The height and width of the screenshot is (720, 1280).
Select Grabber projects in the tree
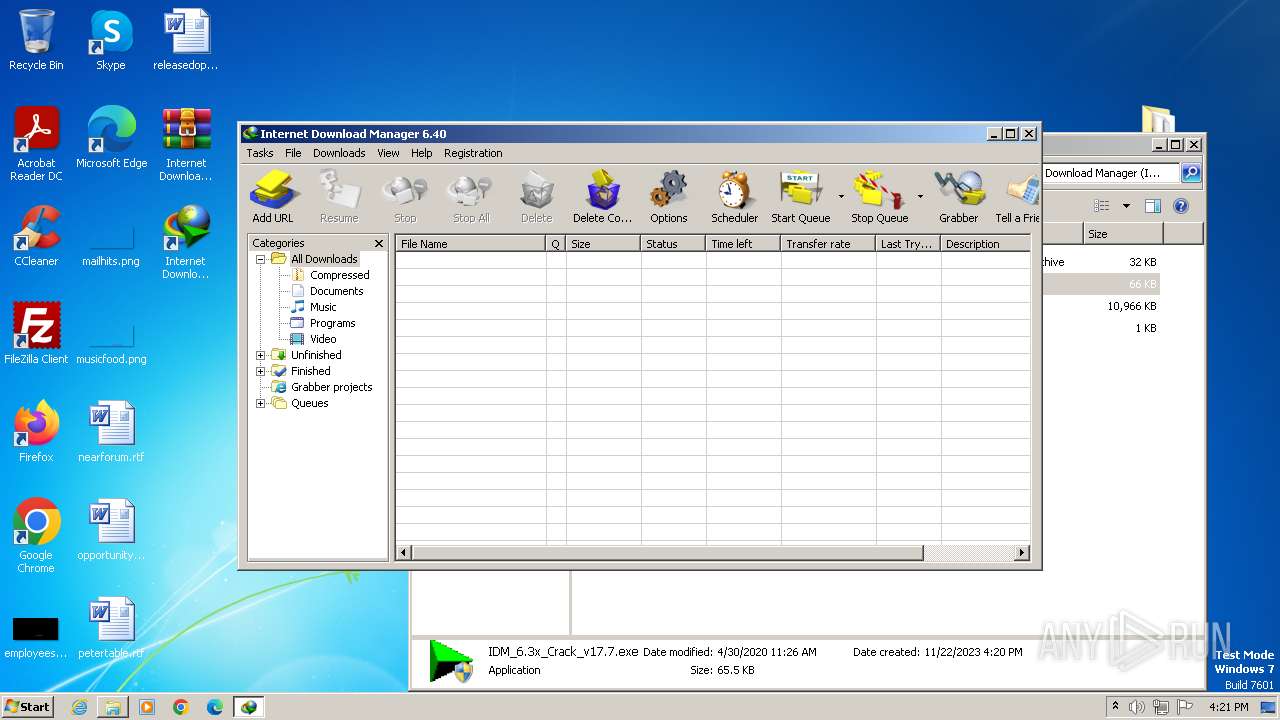(331, 387)
